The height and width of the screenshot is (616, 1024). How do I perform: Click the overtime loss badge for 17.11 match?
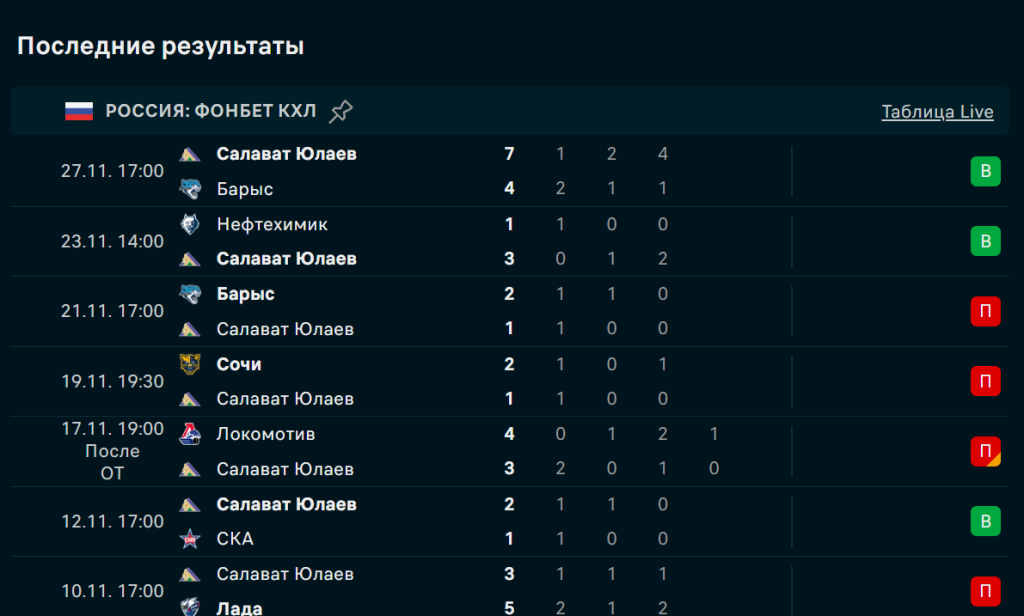tap(985, 451)
